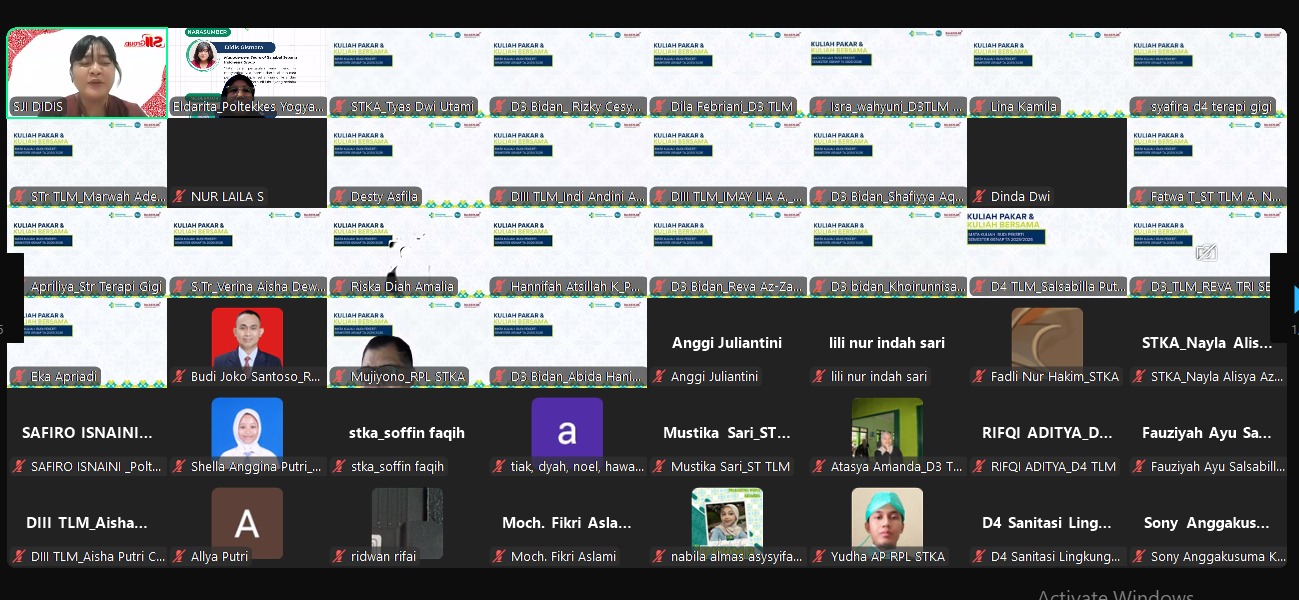Click Yudha AP RPL STKA profile photo

point(887,518)
